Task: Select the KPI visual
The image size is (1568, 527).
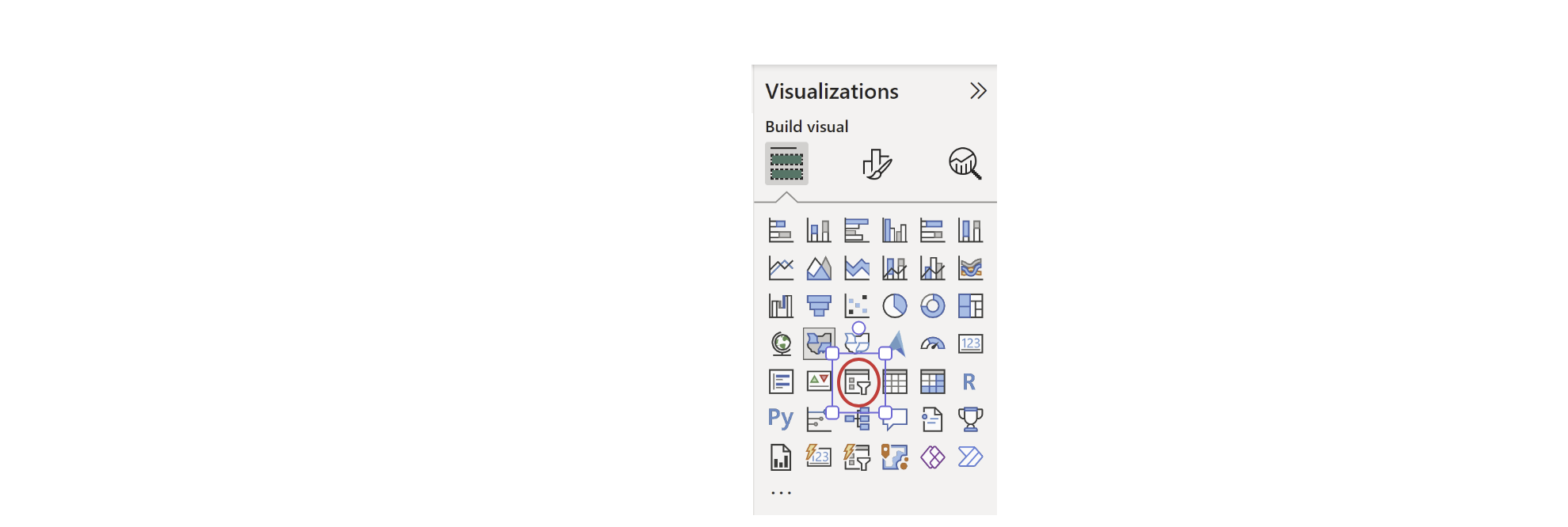Action: (819, 381)
